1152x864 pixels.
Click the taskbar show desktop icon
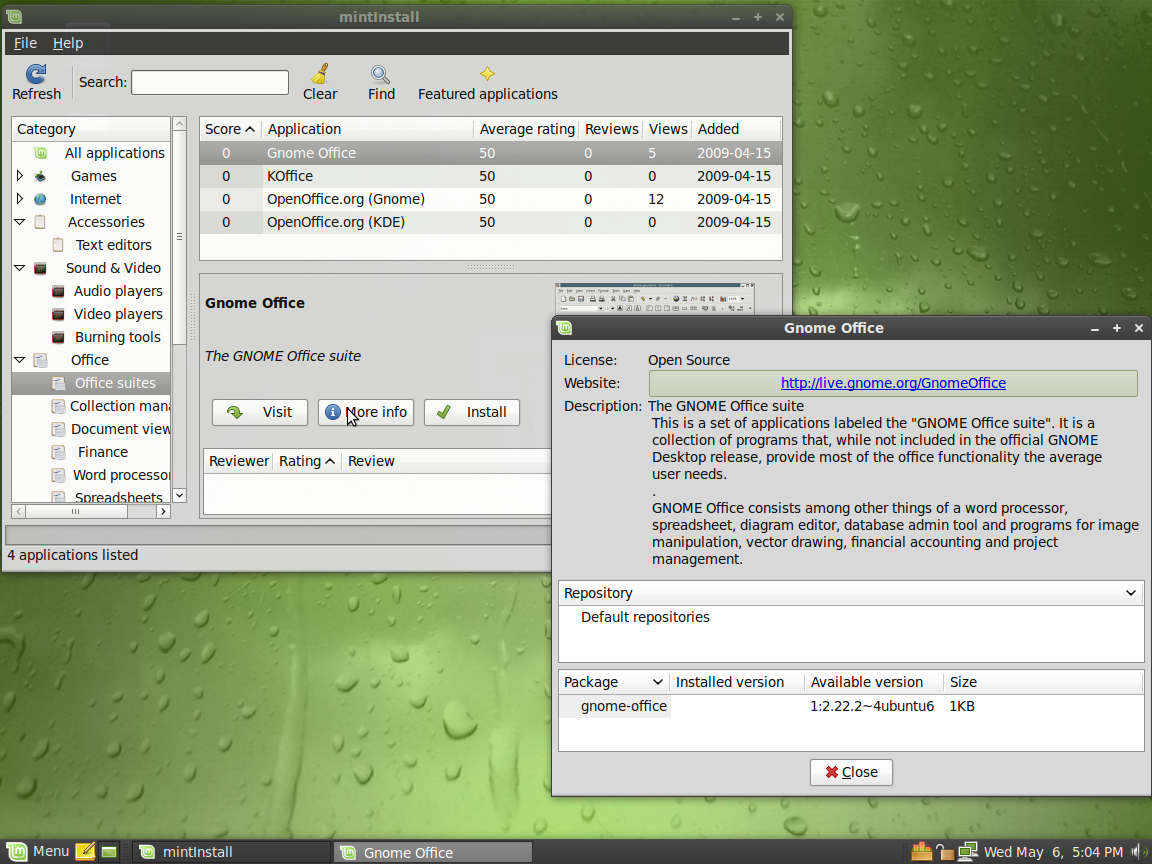(109, 852)
